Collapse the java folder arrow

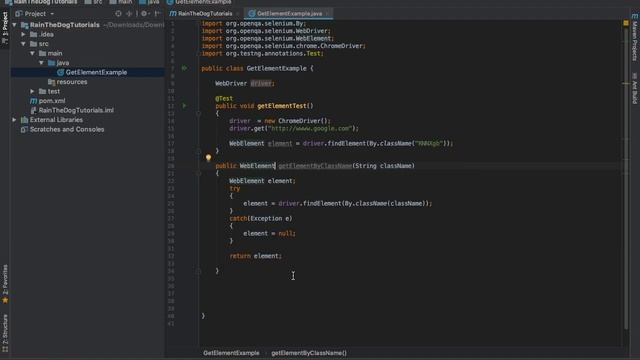point(42,63)
